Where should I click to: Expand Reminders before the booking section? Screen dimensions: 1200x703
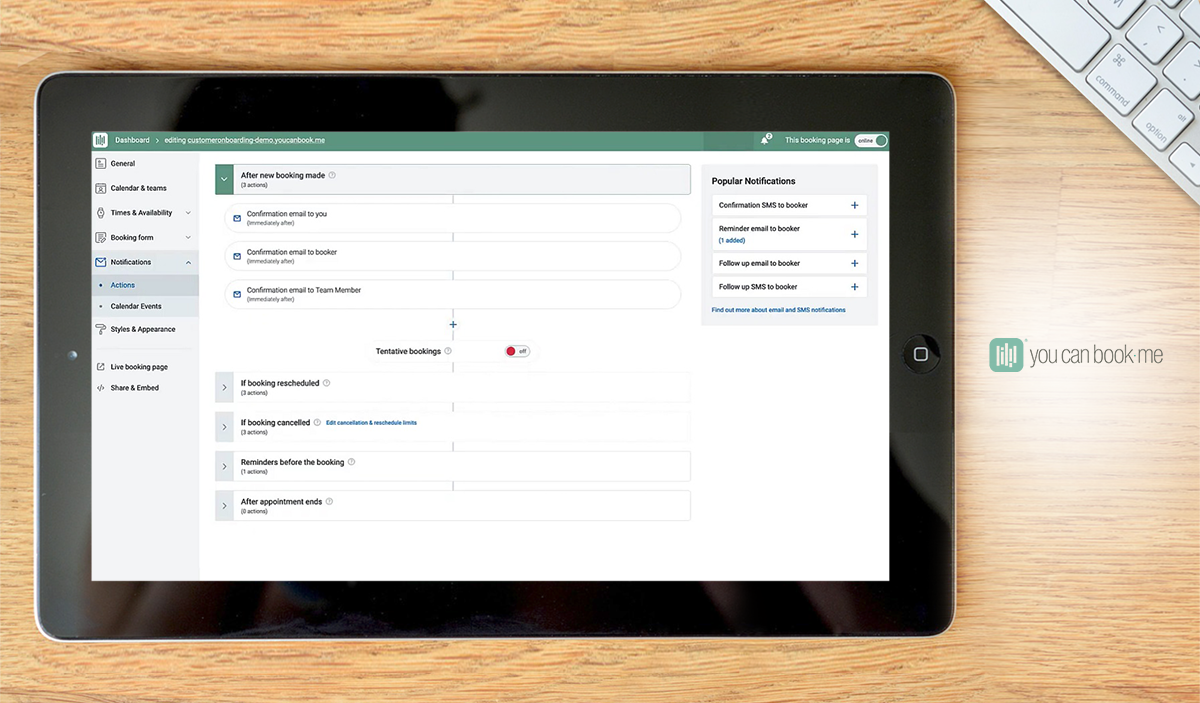224,466
